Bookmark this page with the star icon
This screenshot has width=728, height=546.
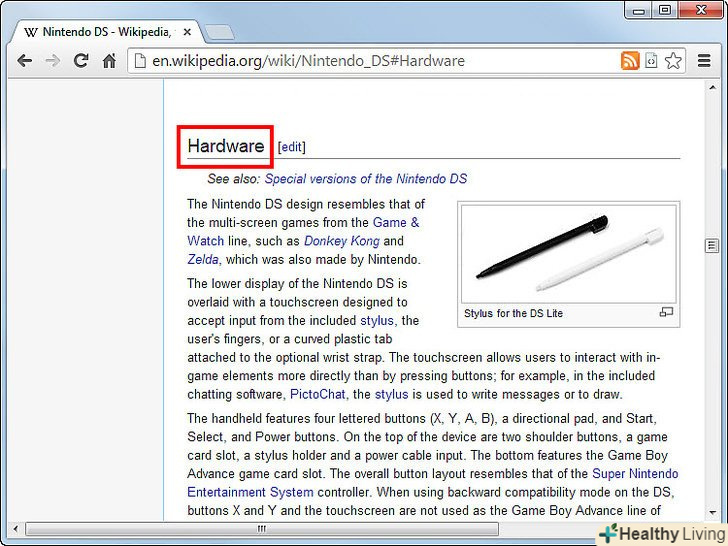point(673,61)
